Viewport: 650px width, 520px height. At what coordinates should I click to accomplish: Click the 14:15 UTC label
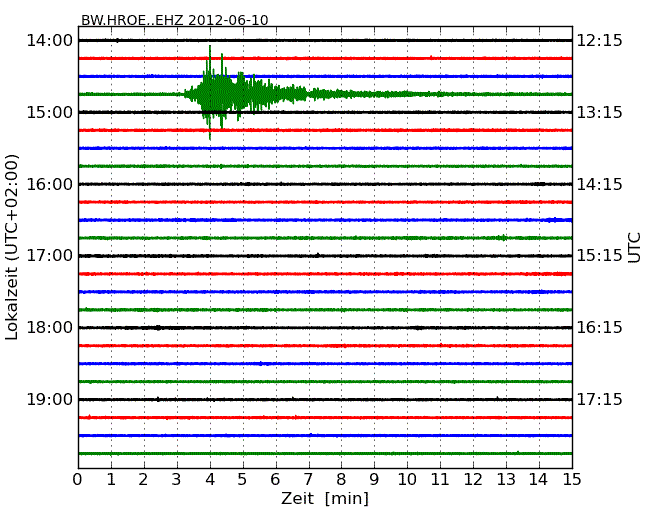(600, 184)
